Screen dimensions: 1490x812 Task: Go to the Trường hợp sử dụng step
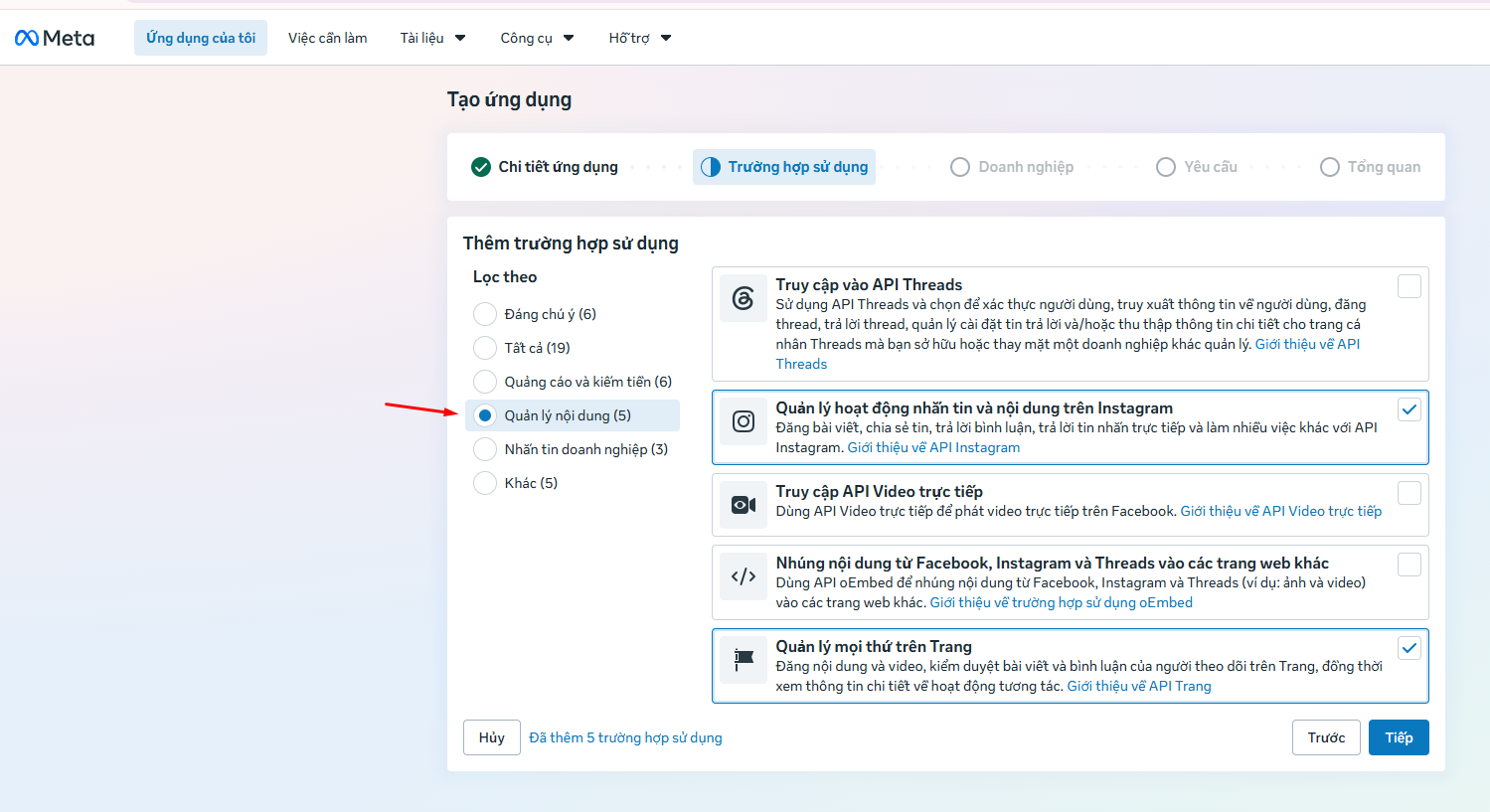pyautogui.click(x=784, y=167)
